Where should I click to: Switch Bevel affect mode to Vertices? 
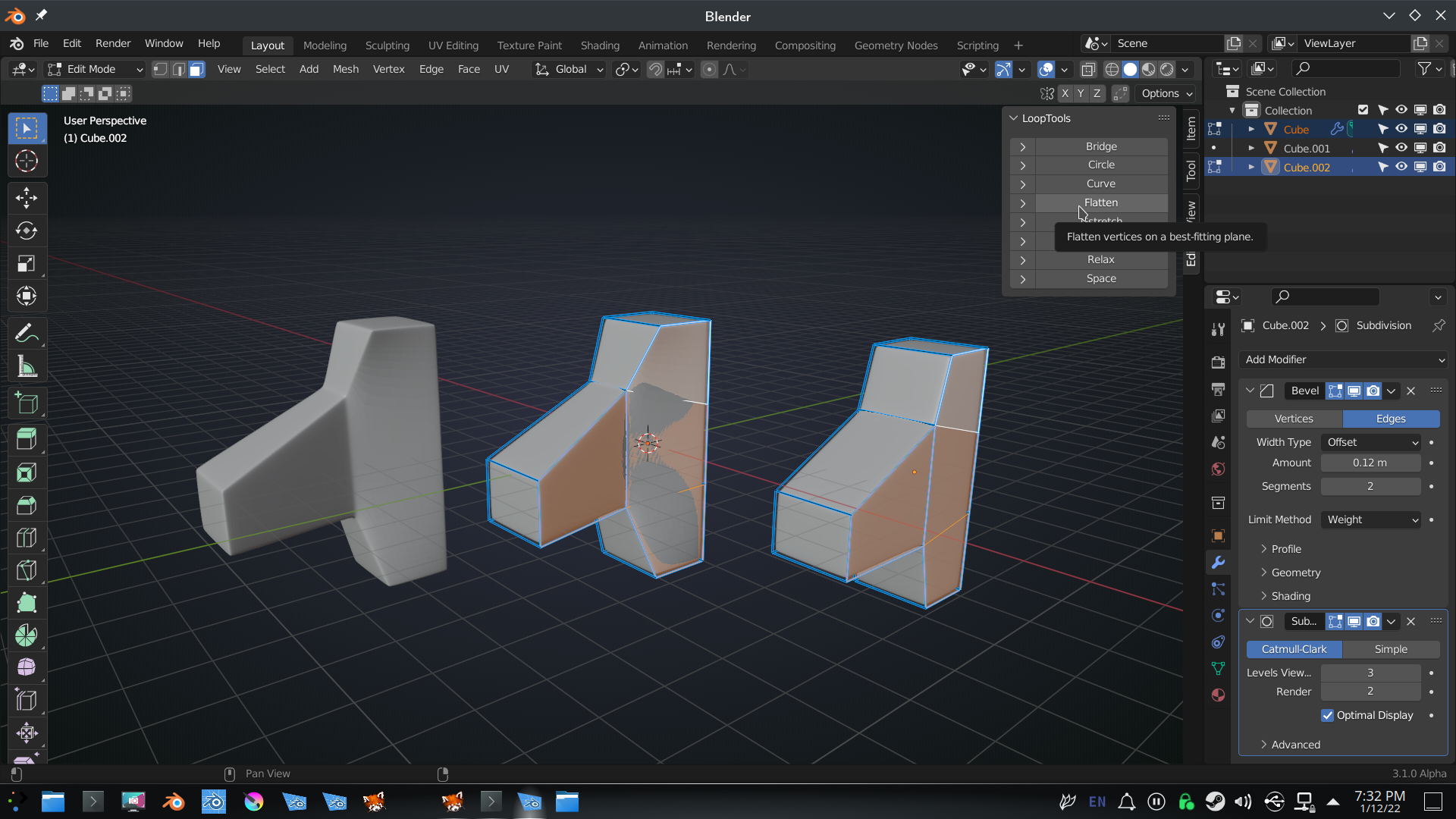(x=1294, y=419)
